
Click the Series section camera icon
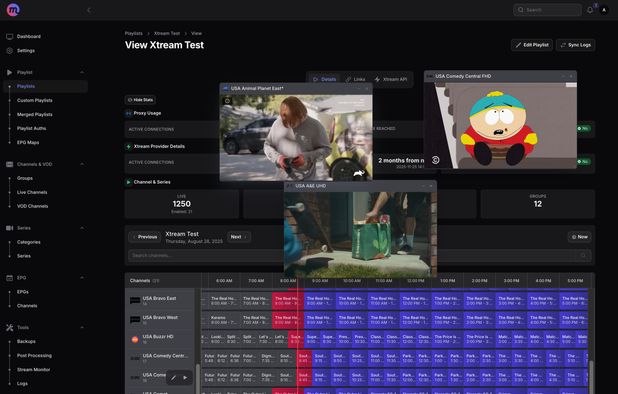(9, 228)
